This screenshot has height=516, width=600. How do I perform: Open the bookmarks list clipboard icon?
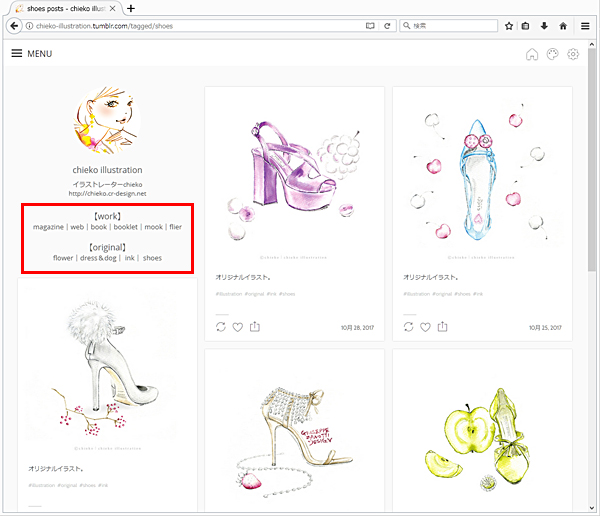(x=525, y=26)
